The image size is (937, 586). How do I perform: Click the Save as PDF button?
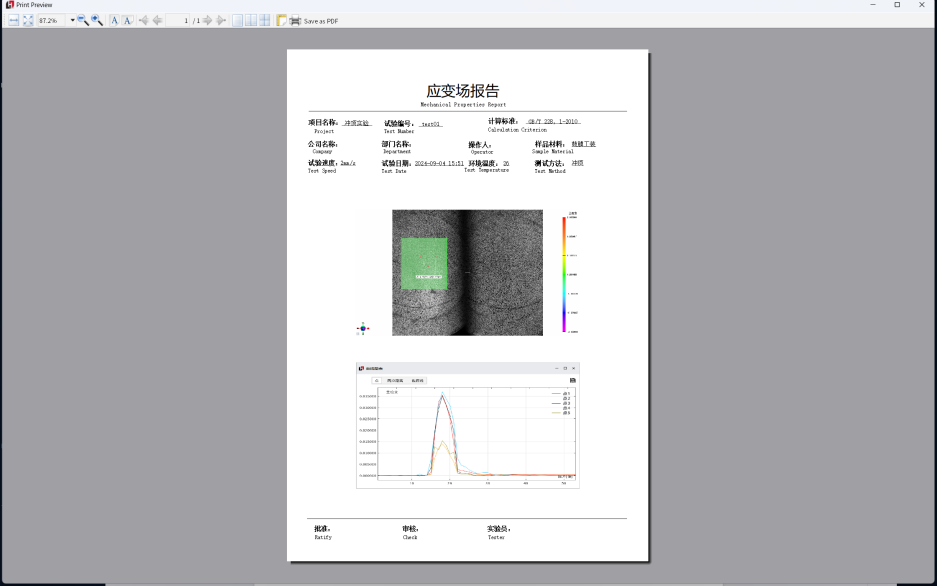[321, 20]
